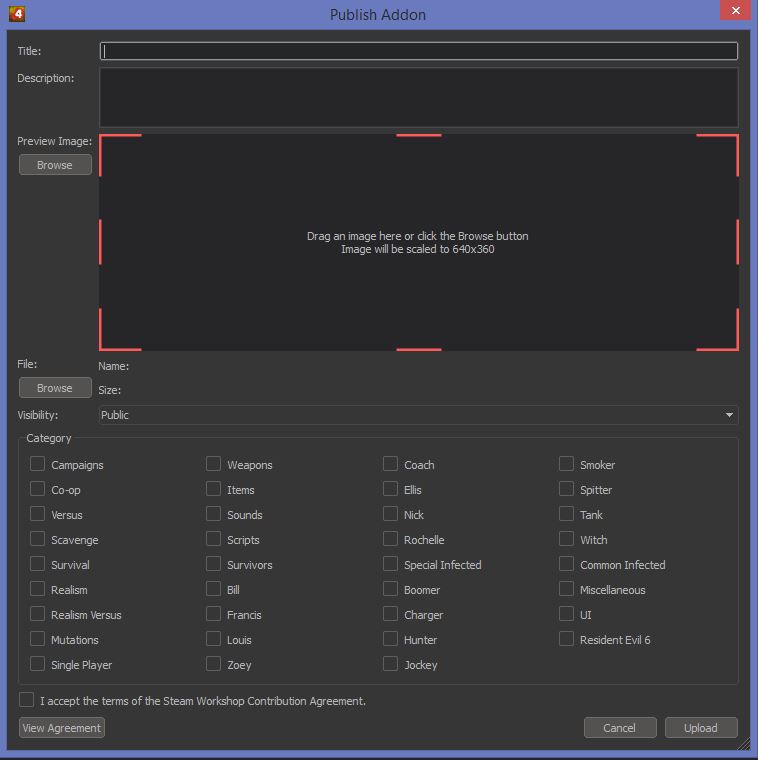
Task: Tick the Mutations checkbox
Action: [x=37, y=639]
